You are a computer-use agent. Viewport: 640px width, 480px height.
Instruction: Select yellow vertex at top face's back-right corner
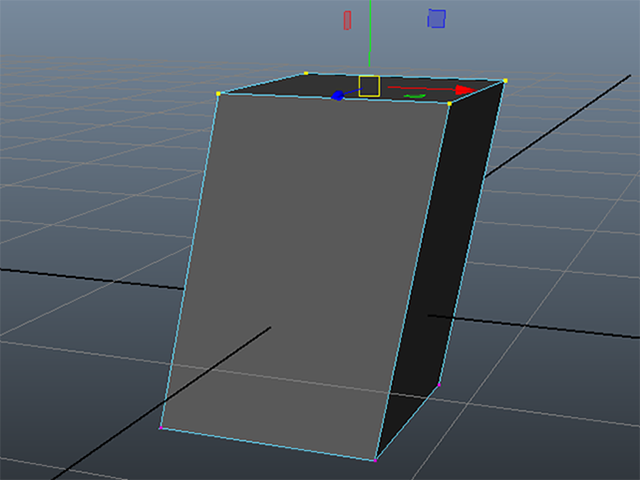505,81
